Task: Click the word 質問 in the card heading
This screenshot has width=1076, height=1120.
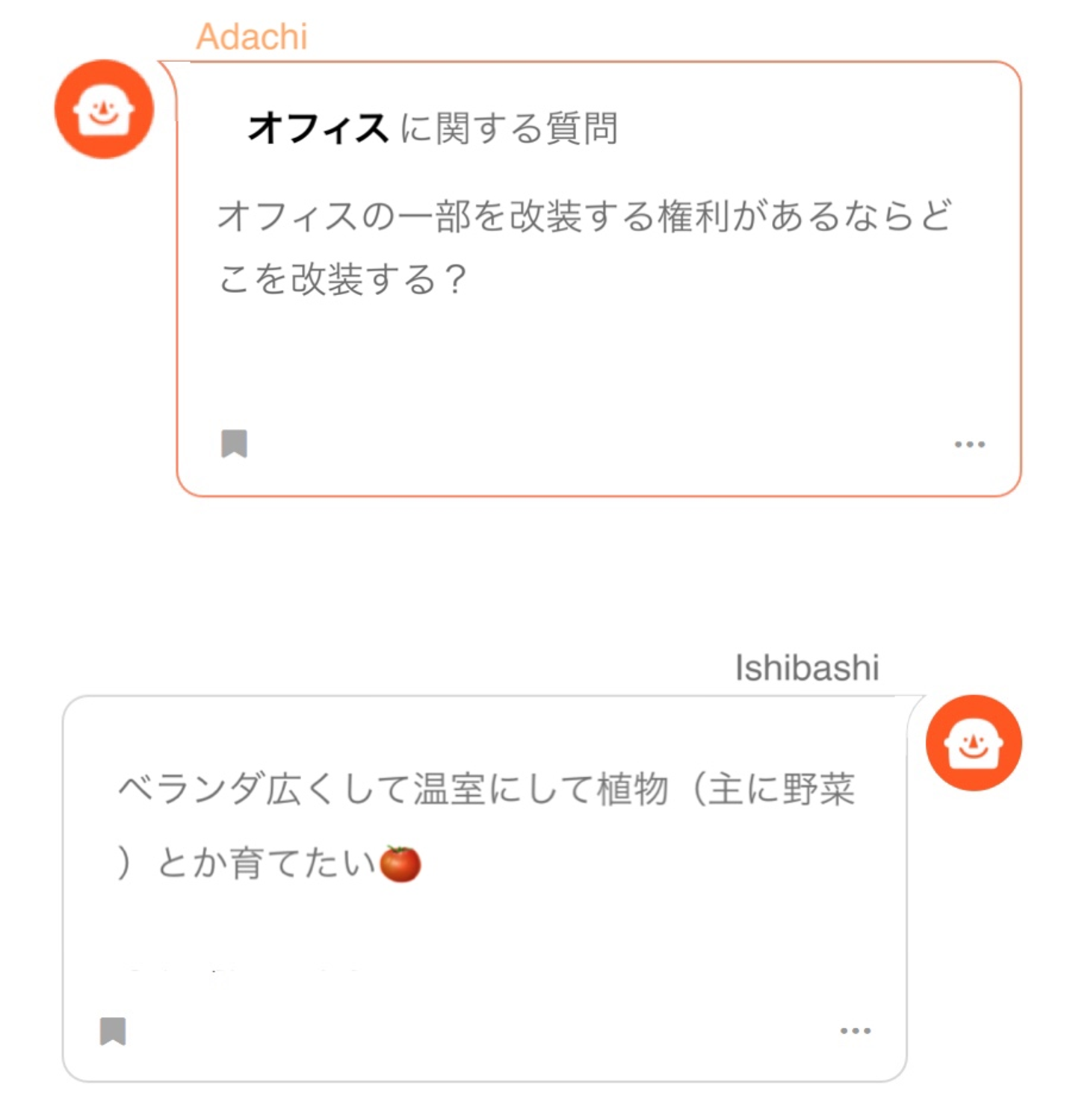Action: [582, 128]
